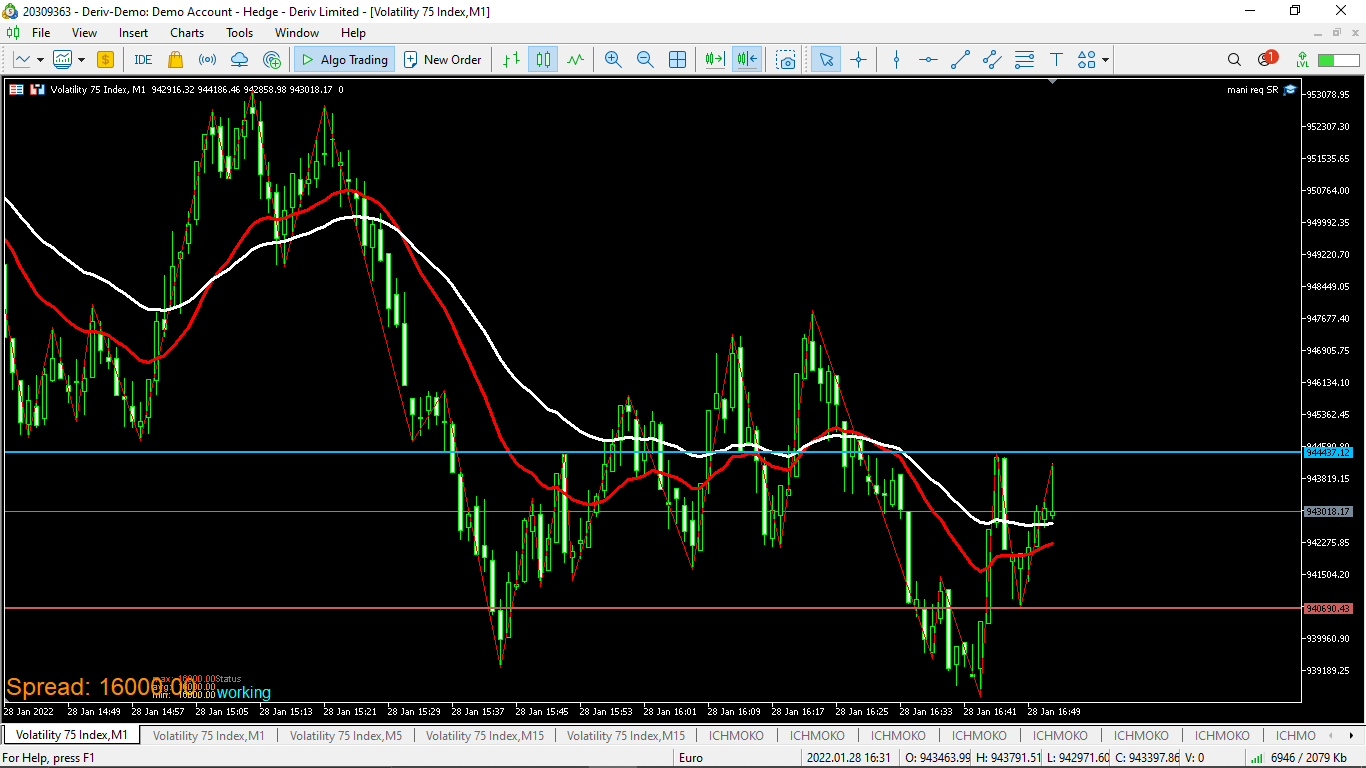Draw a vertical line
The width and height of the screenshot is (1366, 768).
pyautogui.click(x=896, y=60)
